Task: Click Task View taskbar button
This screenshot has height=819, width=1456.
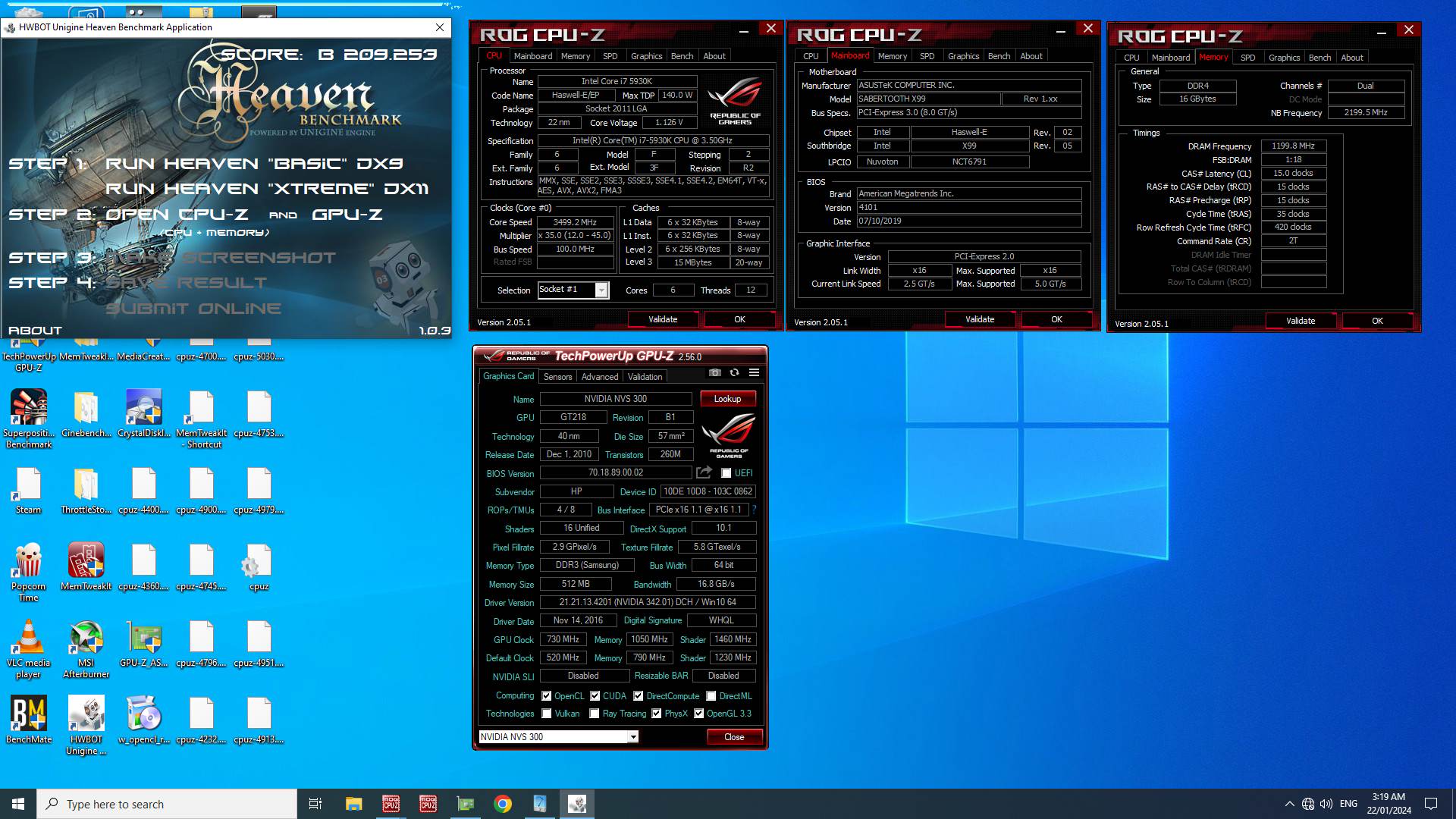Action: click(x=315, y=804)
